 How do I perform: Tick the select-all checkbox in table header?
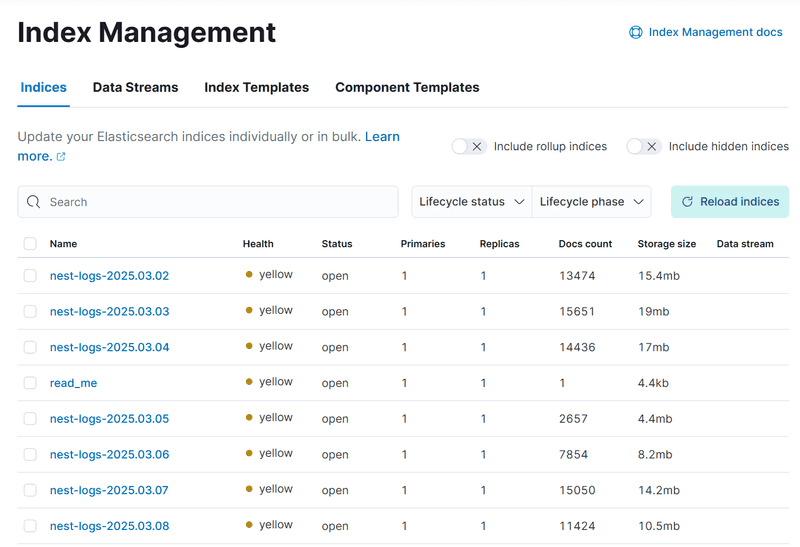pos(30,244)
